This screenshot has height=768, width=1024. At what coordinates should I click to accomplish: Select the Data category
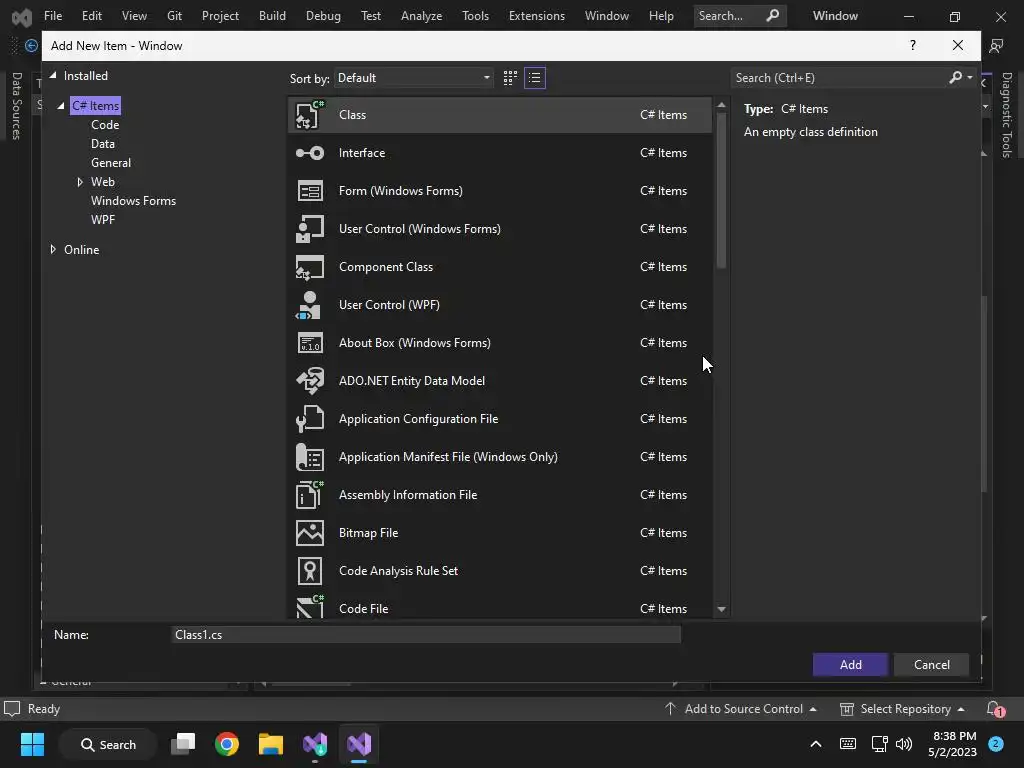(x=103, y=144)
